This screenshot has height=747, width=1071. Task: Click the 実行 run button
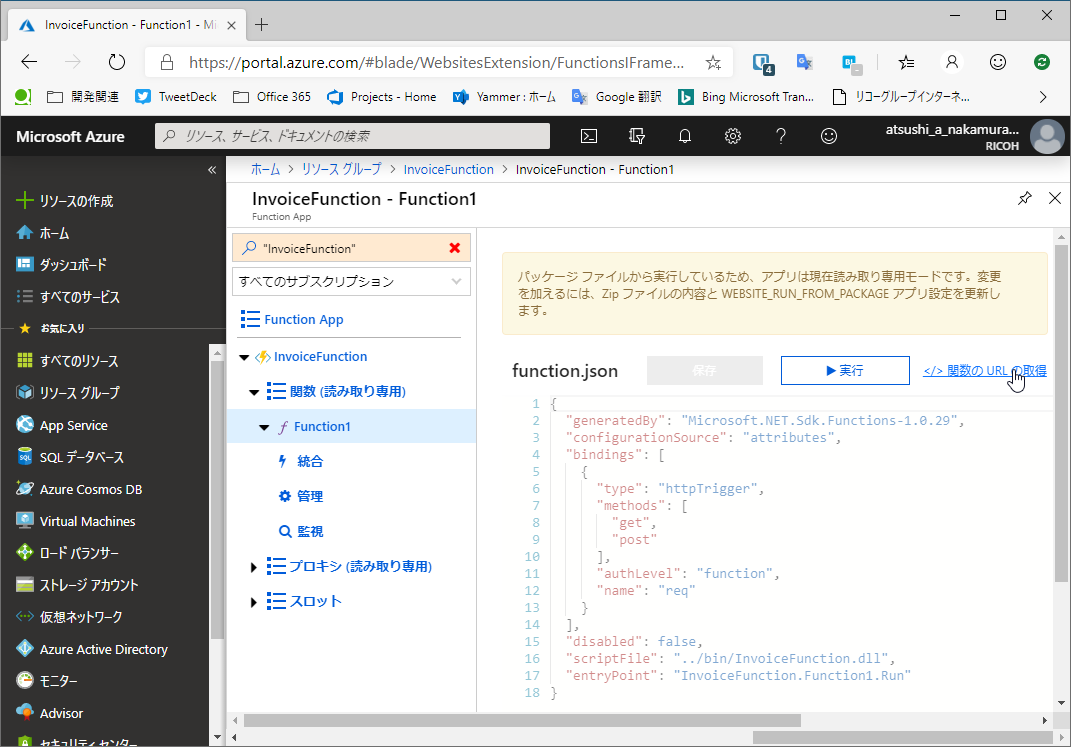coord(845,370)
